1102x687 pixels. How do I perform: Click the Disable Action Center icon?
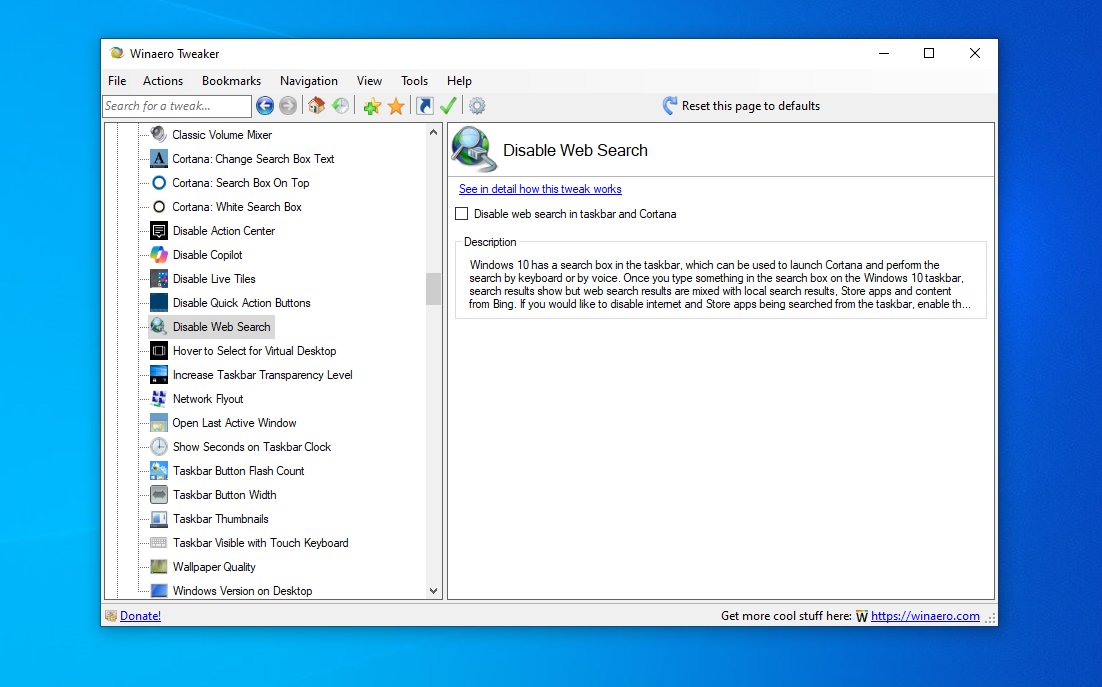coord(159,230)
